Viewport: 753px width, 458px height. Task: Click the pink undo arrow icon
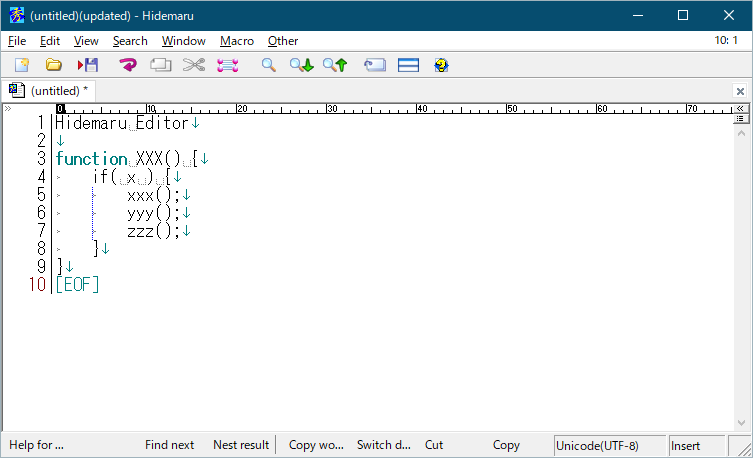click(128, 65)
